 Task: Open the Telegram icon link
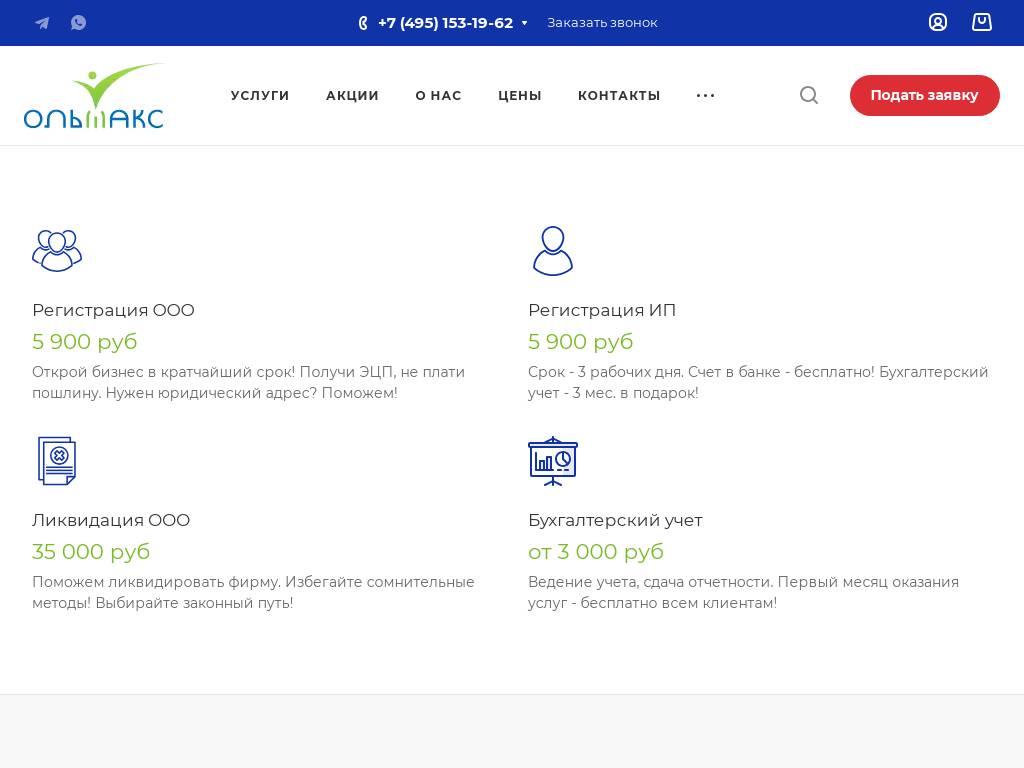(x=42, y=23)
